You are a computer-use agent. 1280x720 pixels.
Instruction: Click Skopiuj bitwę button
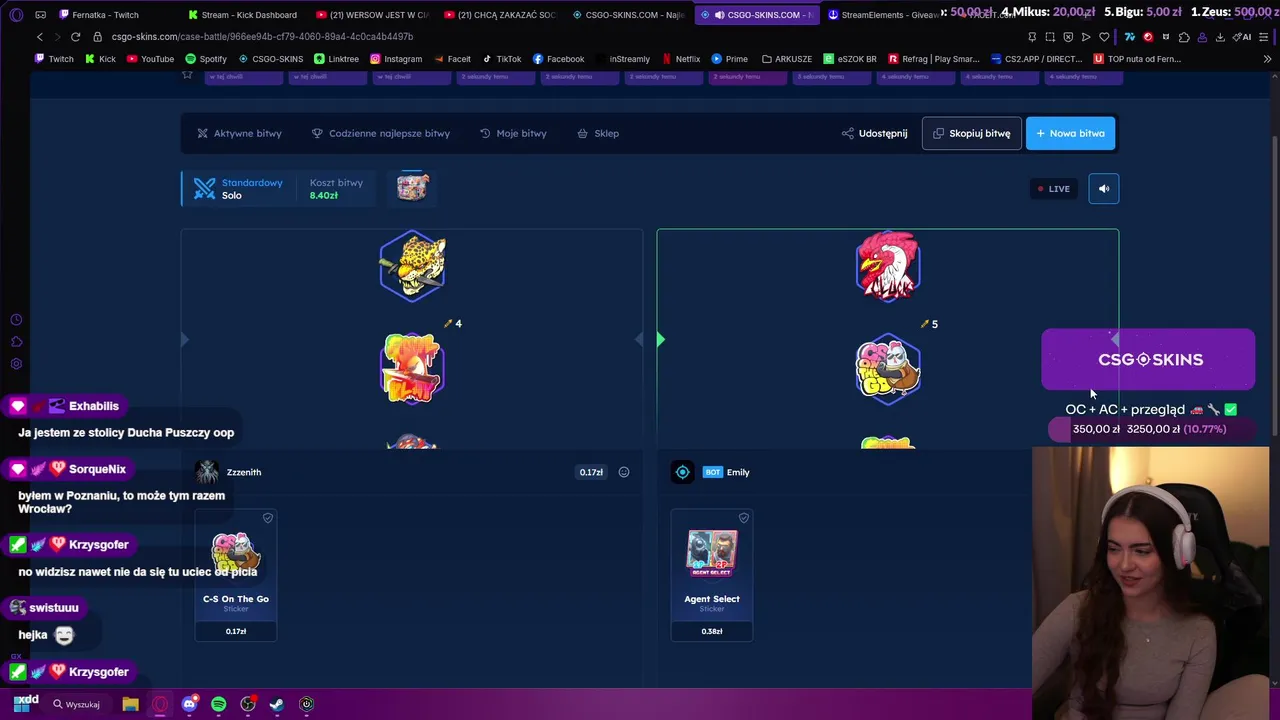click(x=971, y=133)
